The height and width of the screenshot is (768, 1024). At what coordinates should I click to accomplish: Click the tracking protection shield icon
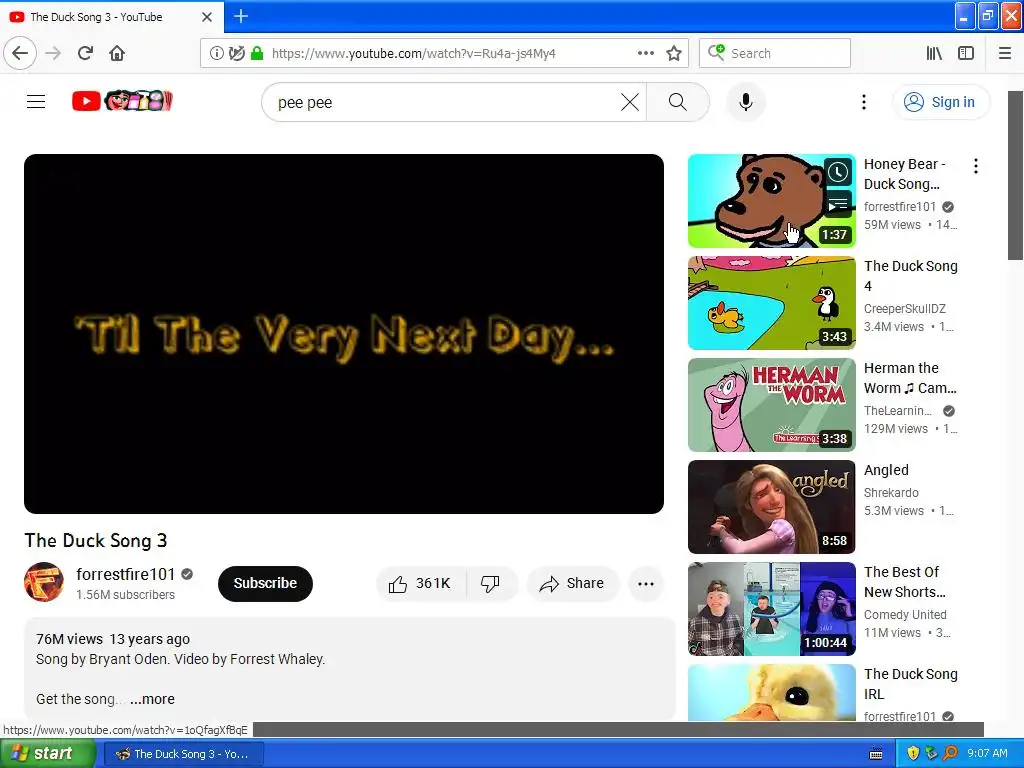(236, 54)
